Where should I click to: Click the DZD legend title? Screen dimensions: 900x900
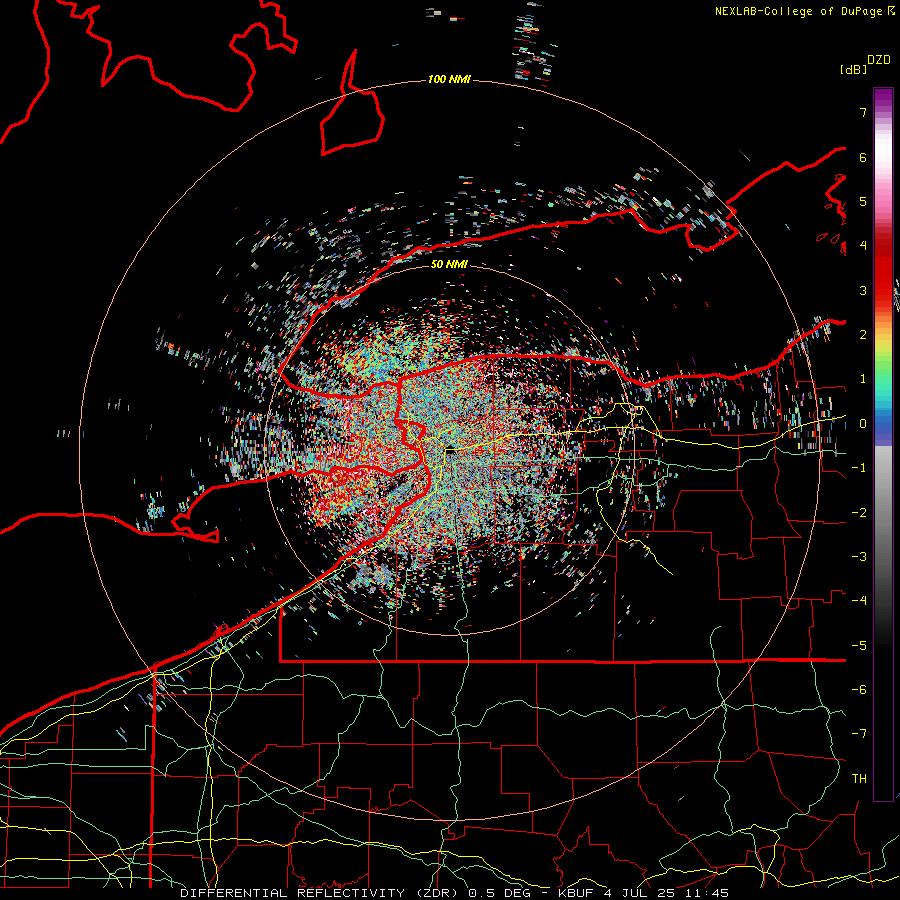pos(878,60)
